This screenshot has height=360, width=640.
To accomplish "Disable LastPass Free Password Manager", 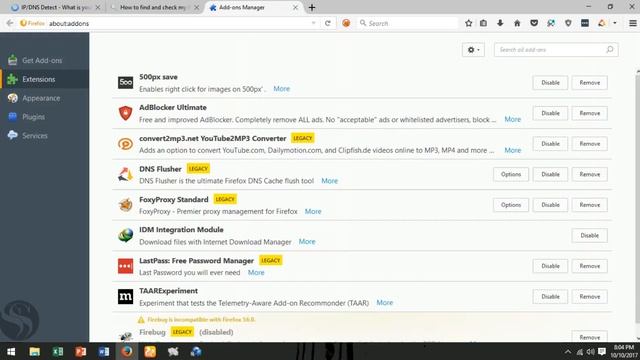I will coord(550,266).
